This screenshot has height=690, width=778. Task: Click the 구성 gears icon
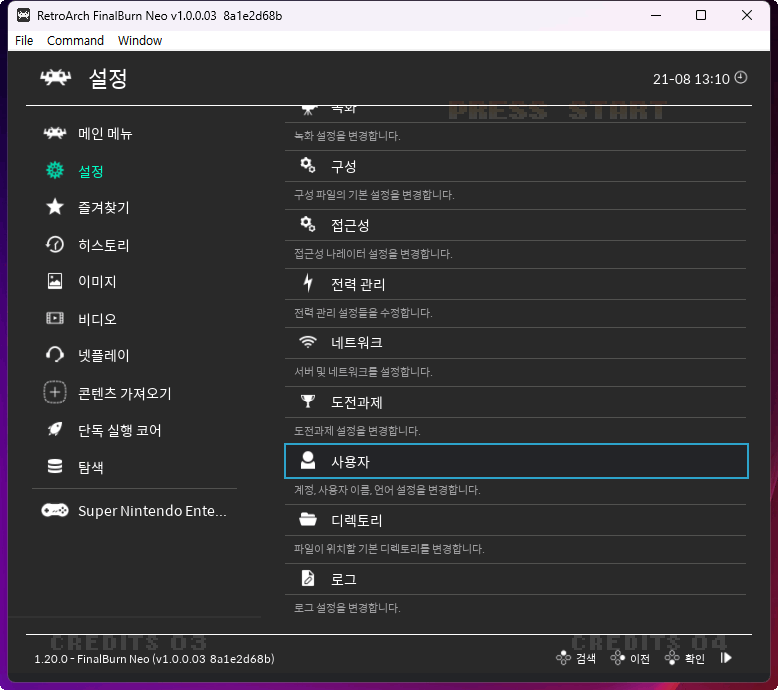(308, 165)
